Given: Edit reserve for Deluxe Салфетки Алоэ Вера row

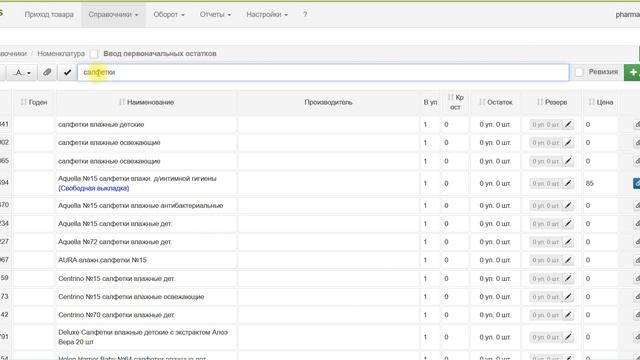Looking at the screenshot, I should pos(568,337).
